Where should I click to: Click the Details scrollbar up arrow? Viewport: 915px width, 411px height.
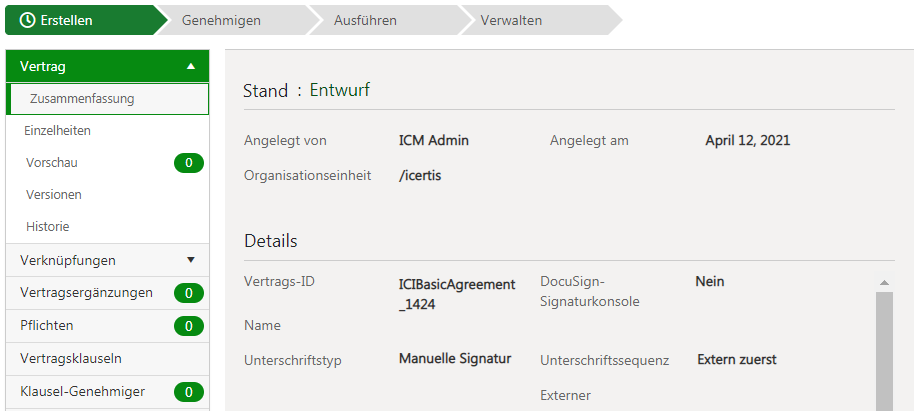tap(883, 283)
